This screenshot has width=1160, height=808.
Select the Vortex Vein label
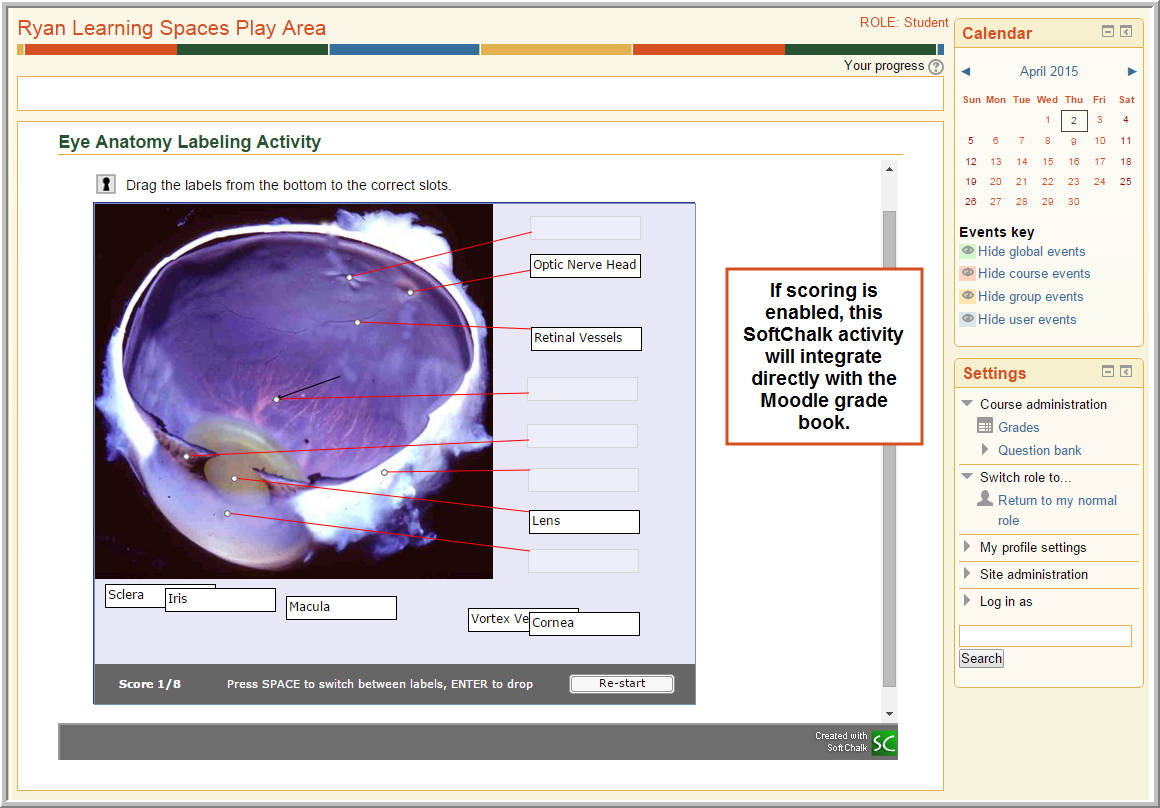point(499,620)
